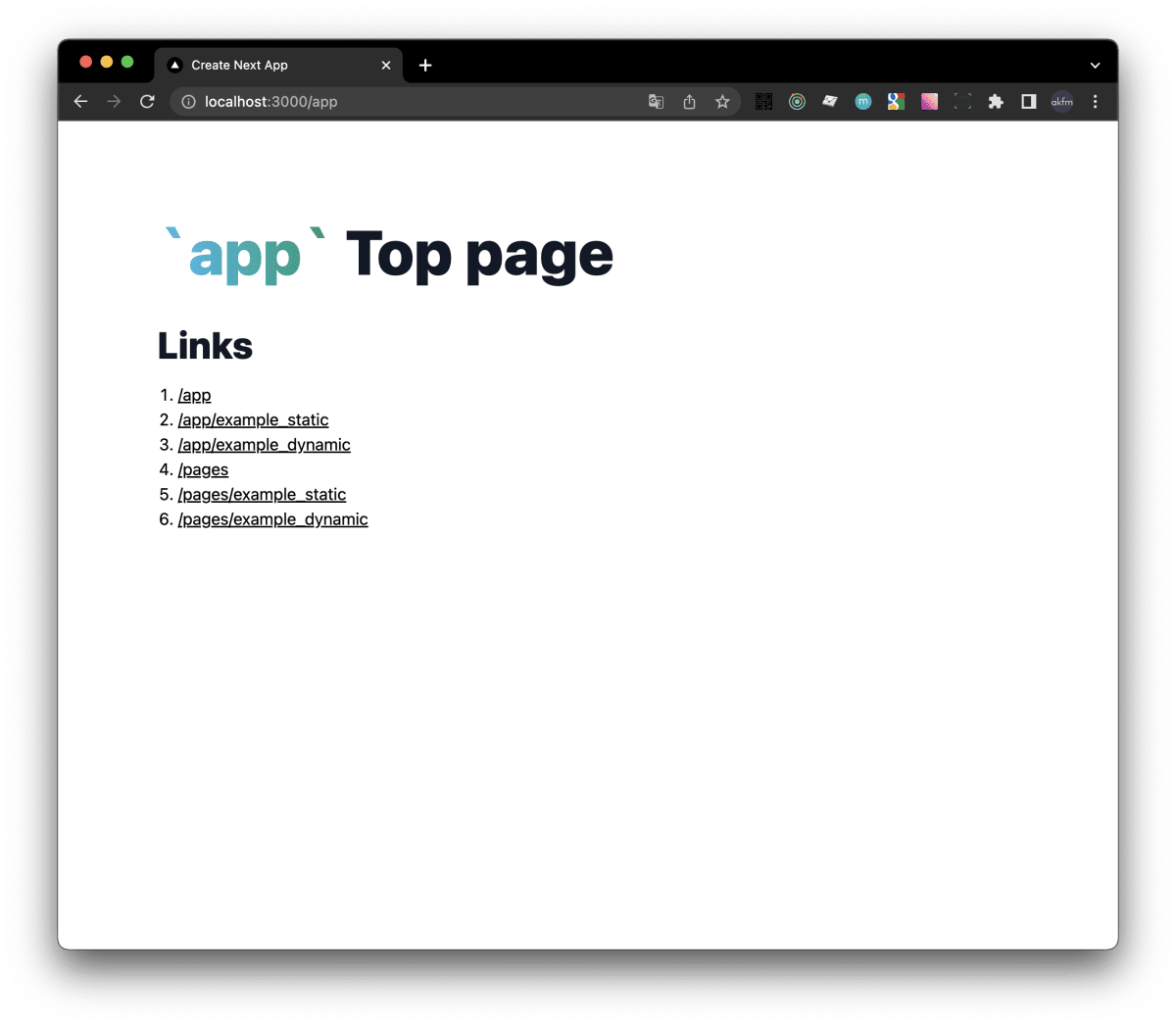Open the Extensions puzzle piece menu
This screenshot has width=1176, height=1026.
tap(996, 102)
